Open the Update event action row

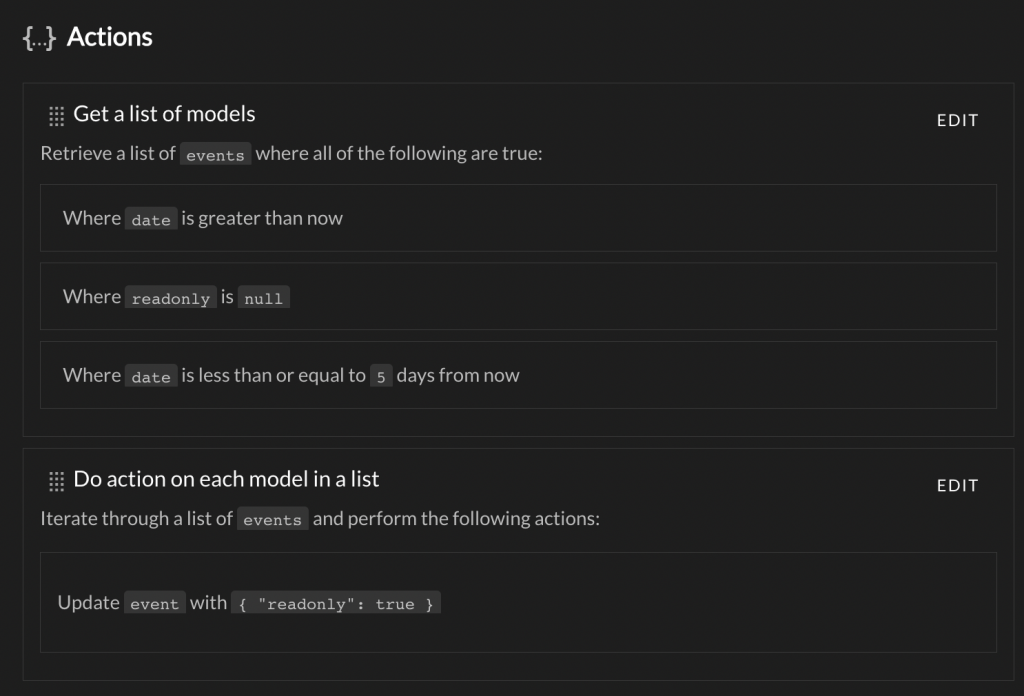pos(519,603)
